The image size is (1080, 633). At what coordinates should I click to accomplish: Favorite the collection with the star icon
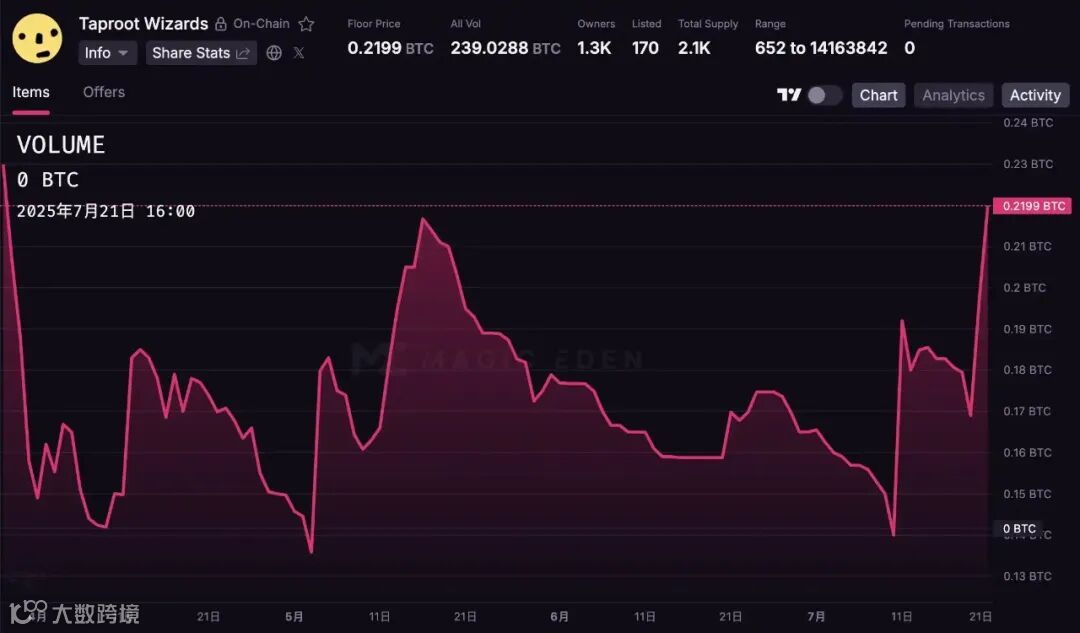[307, 24]
